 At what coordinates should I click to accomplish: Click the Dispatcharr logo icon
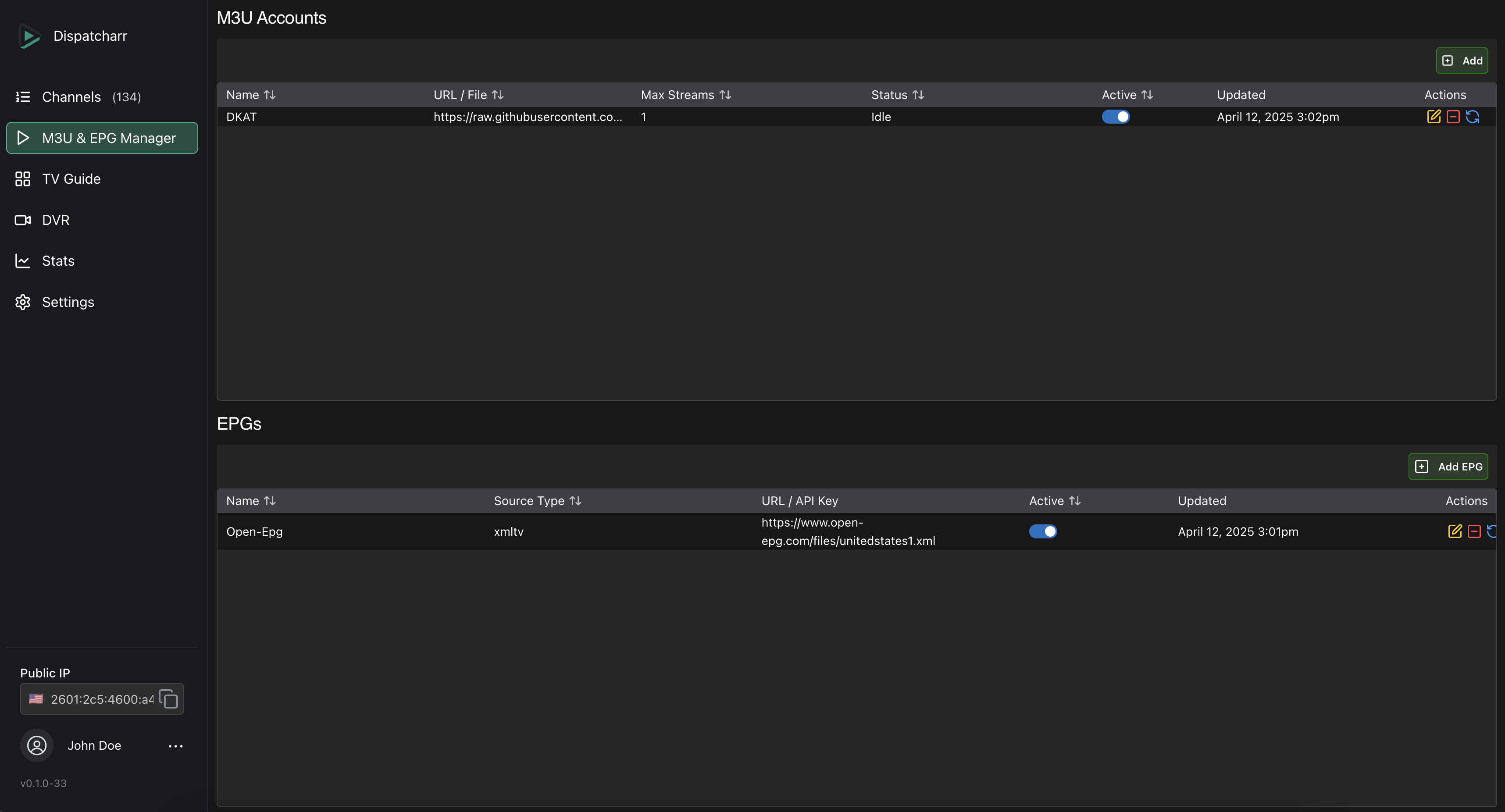pyautogui.click(x=29, y=36)
